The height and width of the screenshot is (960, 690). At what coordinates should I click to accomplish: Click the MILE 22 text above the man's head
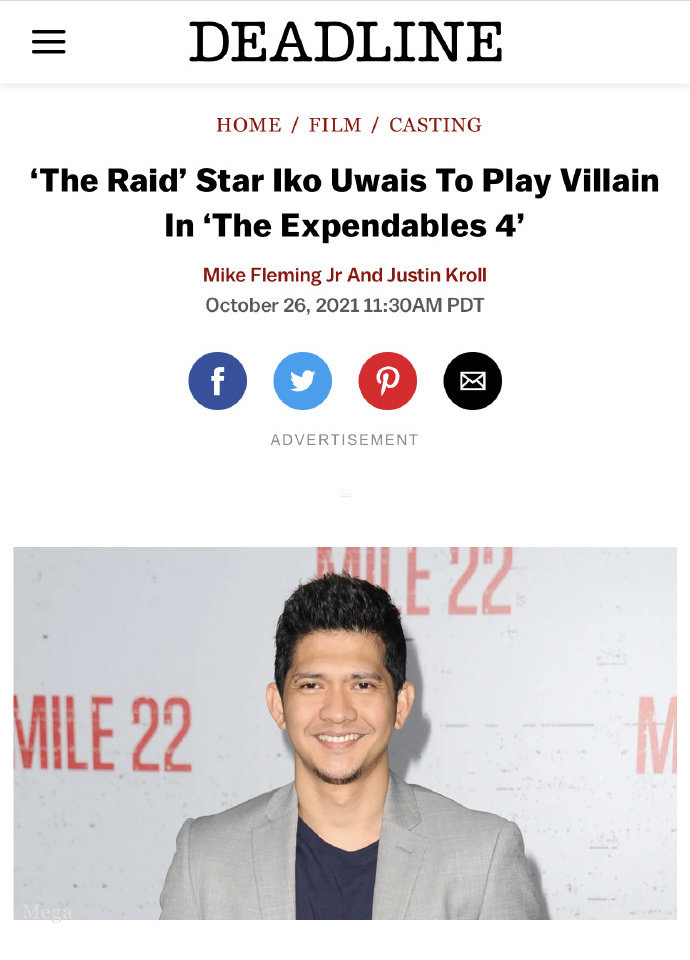click(x=414, y=580)
